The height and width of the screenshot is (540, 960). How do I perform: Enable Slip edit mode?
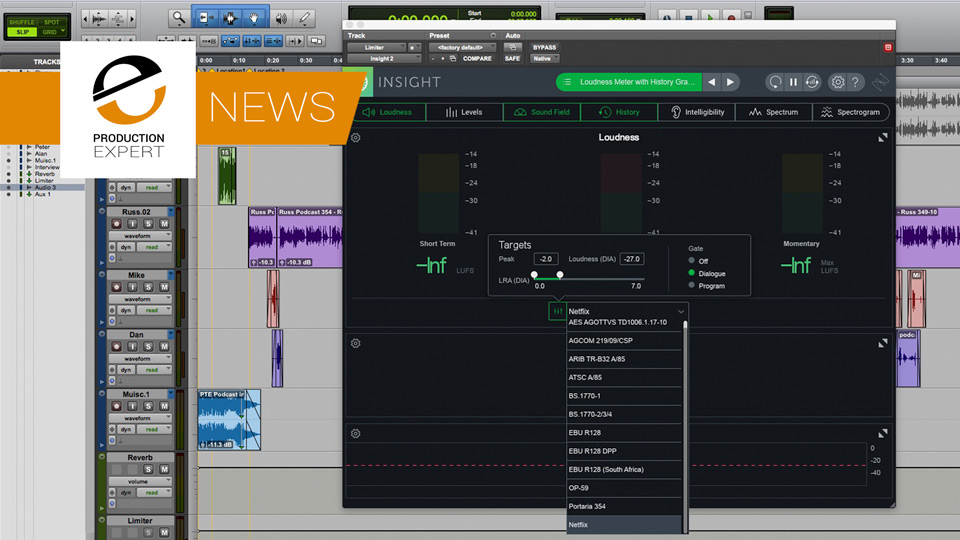(x=23, y=32)
